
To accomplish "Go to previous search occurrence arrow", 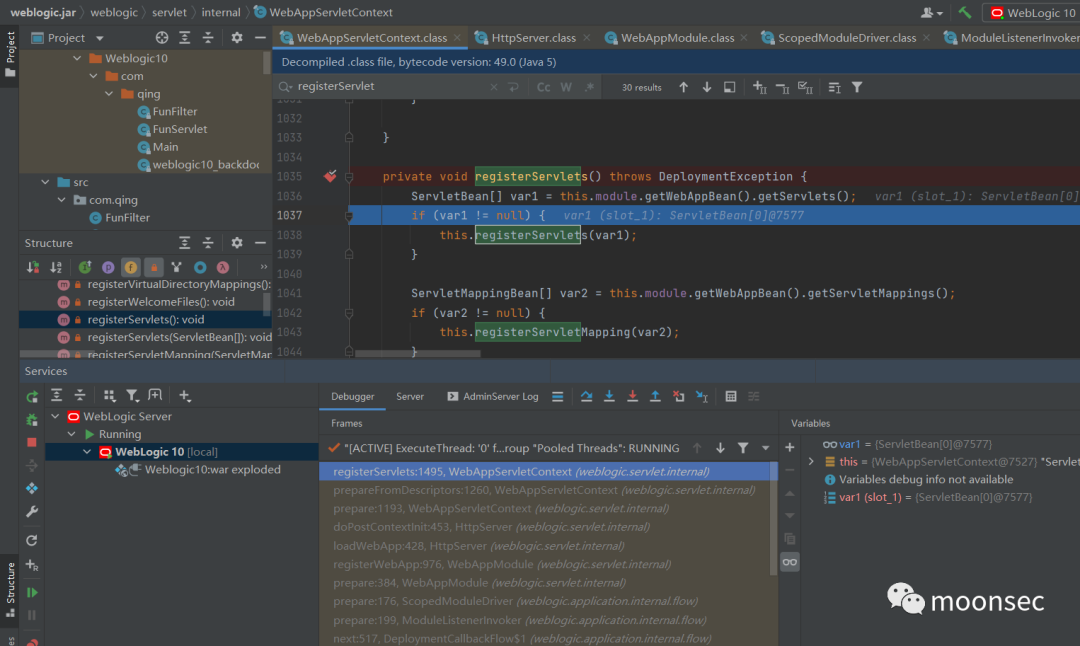I will 683,87.
